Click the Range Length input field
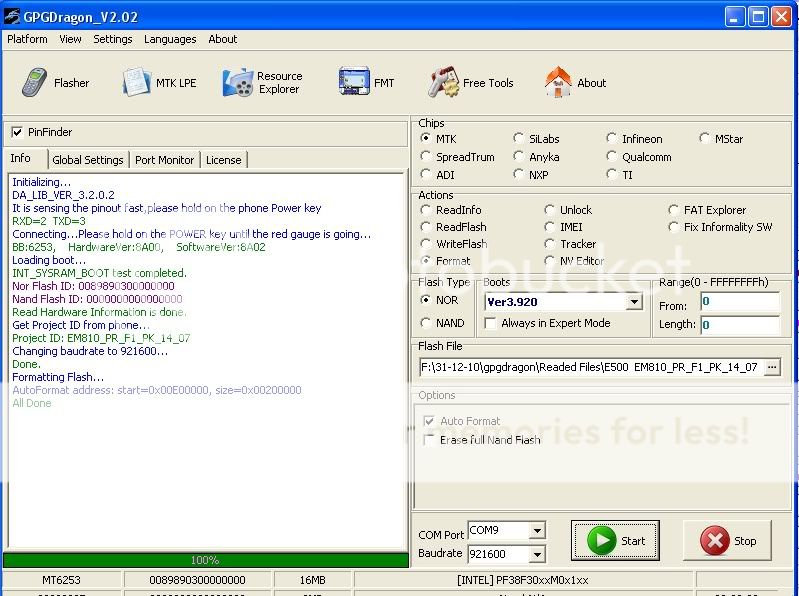The width and height of the screenshot is (799, 596). tap(740, 324)
